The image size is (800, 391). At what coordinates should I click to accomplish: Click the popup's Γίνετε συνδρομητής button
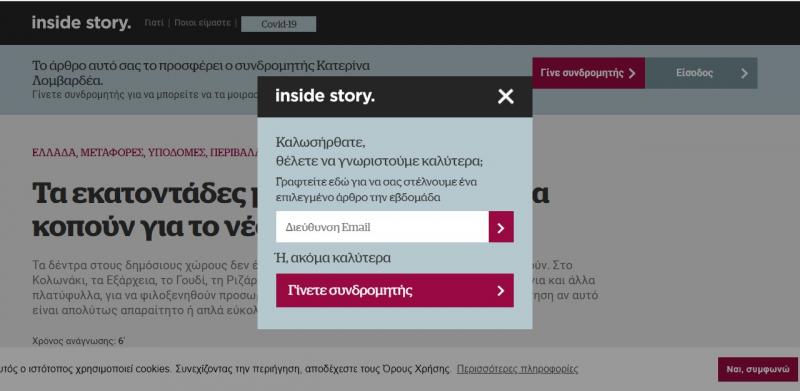[x=395, y=290]
